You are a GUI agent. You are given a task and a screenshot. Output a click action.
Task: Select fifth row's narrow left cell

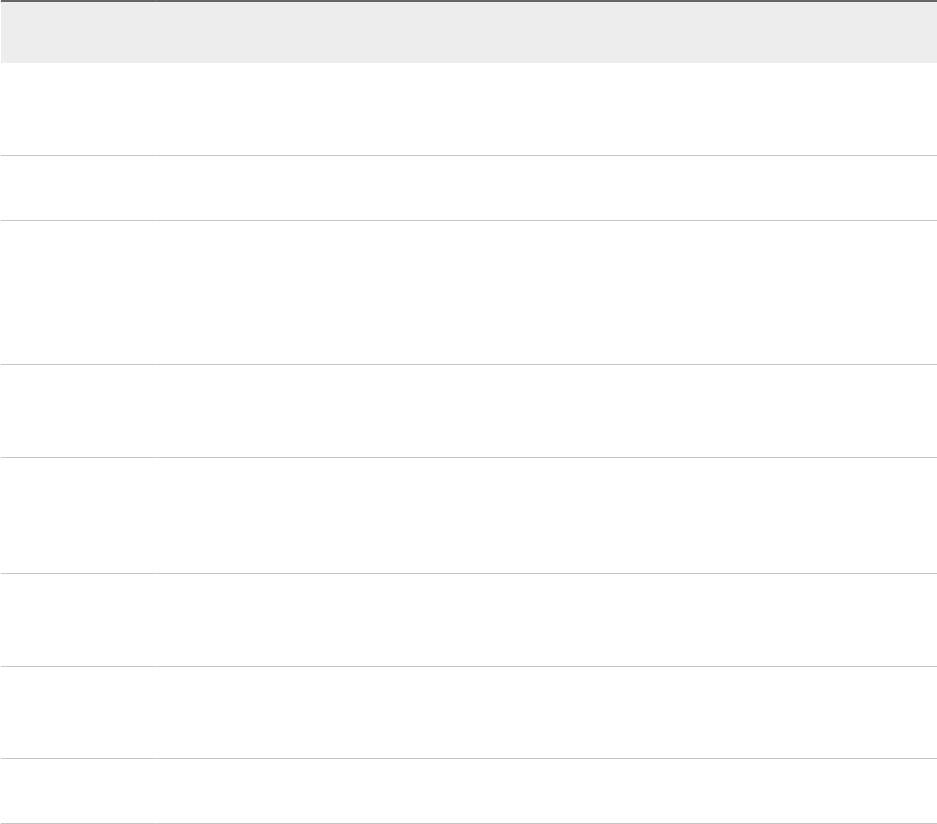(78, 515)
